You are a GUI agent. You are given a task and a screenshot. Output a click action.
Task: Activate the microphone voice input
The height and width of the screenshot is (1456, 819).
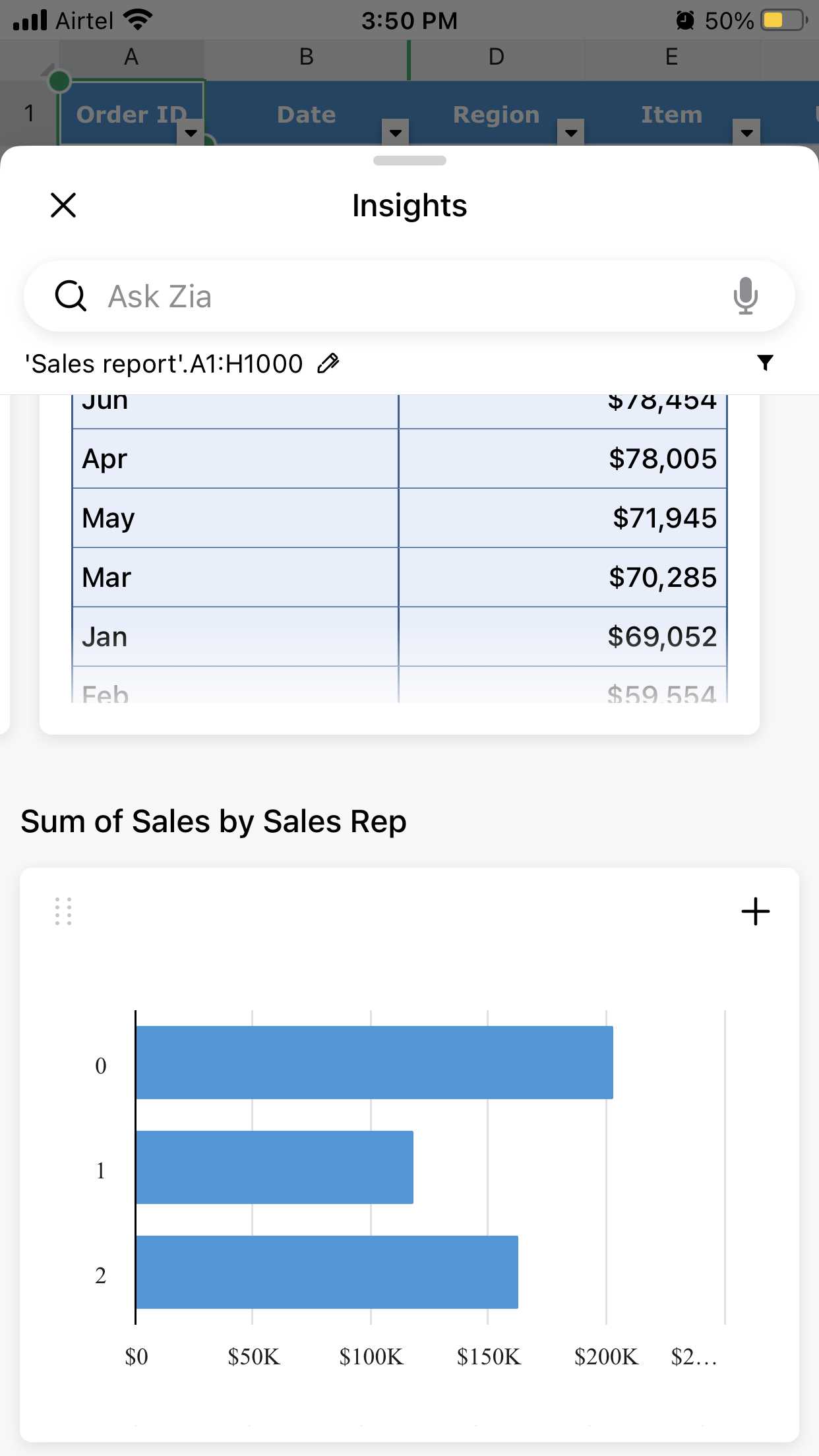pos(745,295)
